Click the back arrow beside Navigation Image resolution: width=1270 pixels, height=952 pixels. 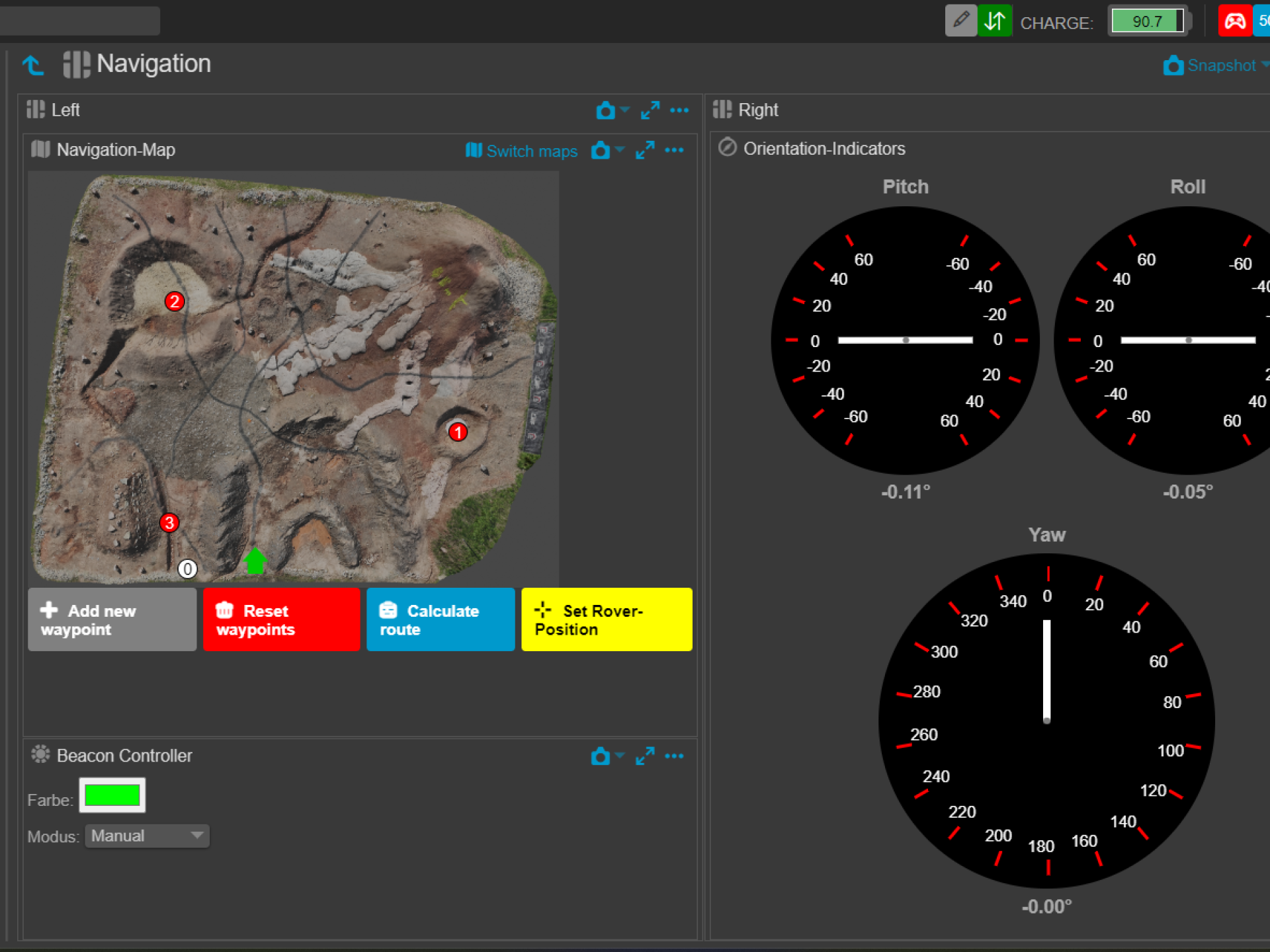[x=33, y=65]
